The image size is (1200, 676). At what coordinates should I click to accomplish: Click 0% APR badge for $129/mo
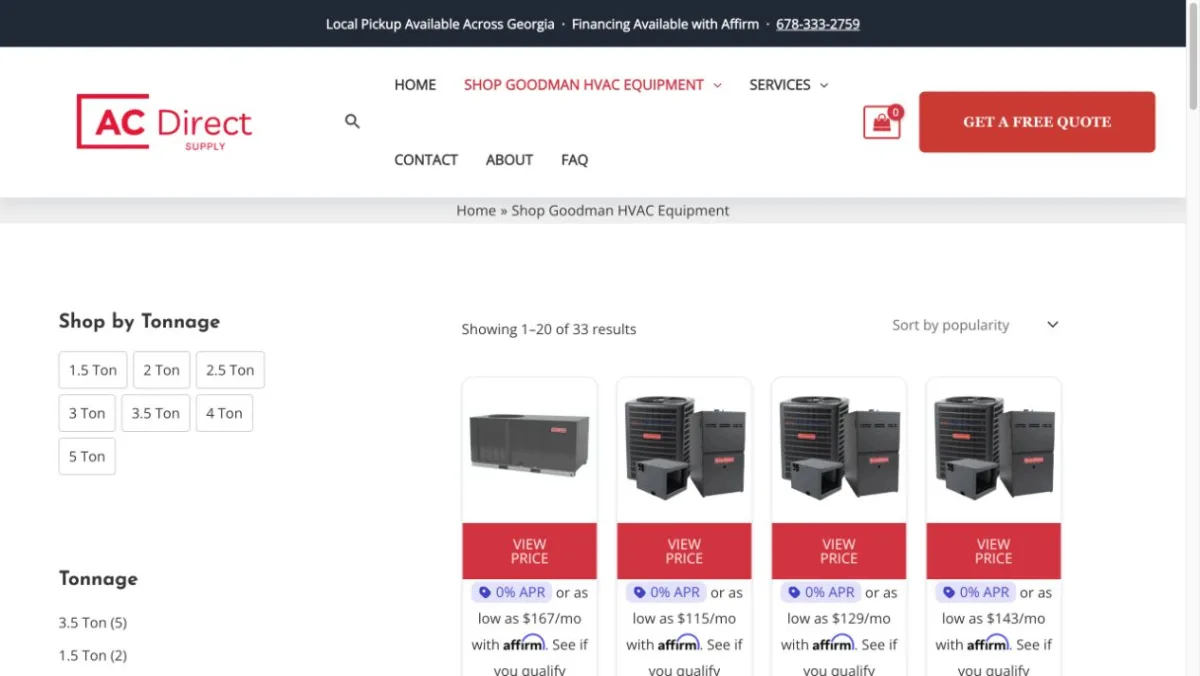point(821,592)
